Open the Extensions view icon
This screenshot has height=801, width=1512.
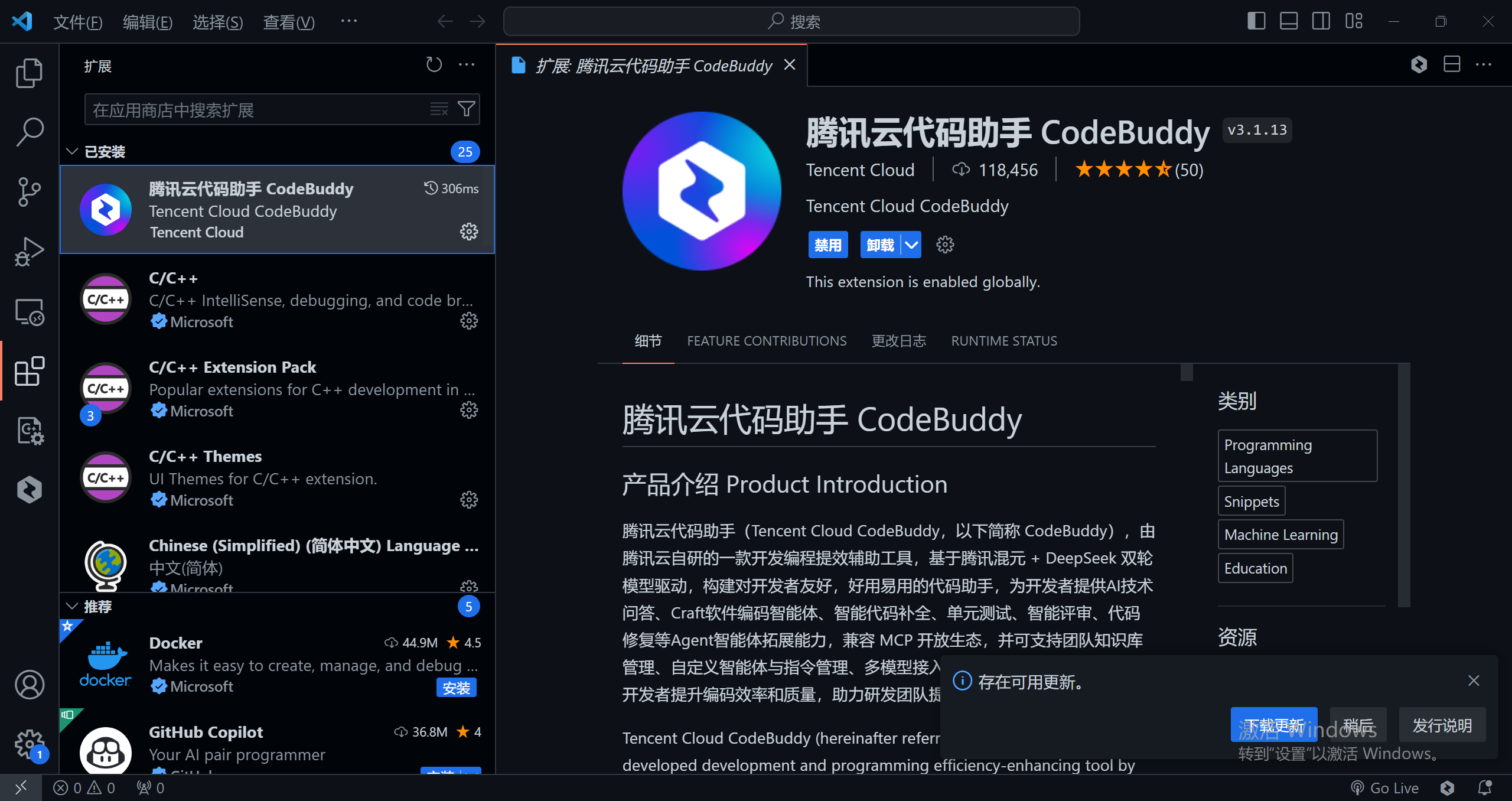[29, 371]
